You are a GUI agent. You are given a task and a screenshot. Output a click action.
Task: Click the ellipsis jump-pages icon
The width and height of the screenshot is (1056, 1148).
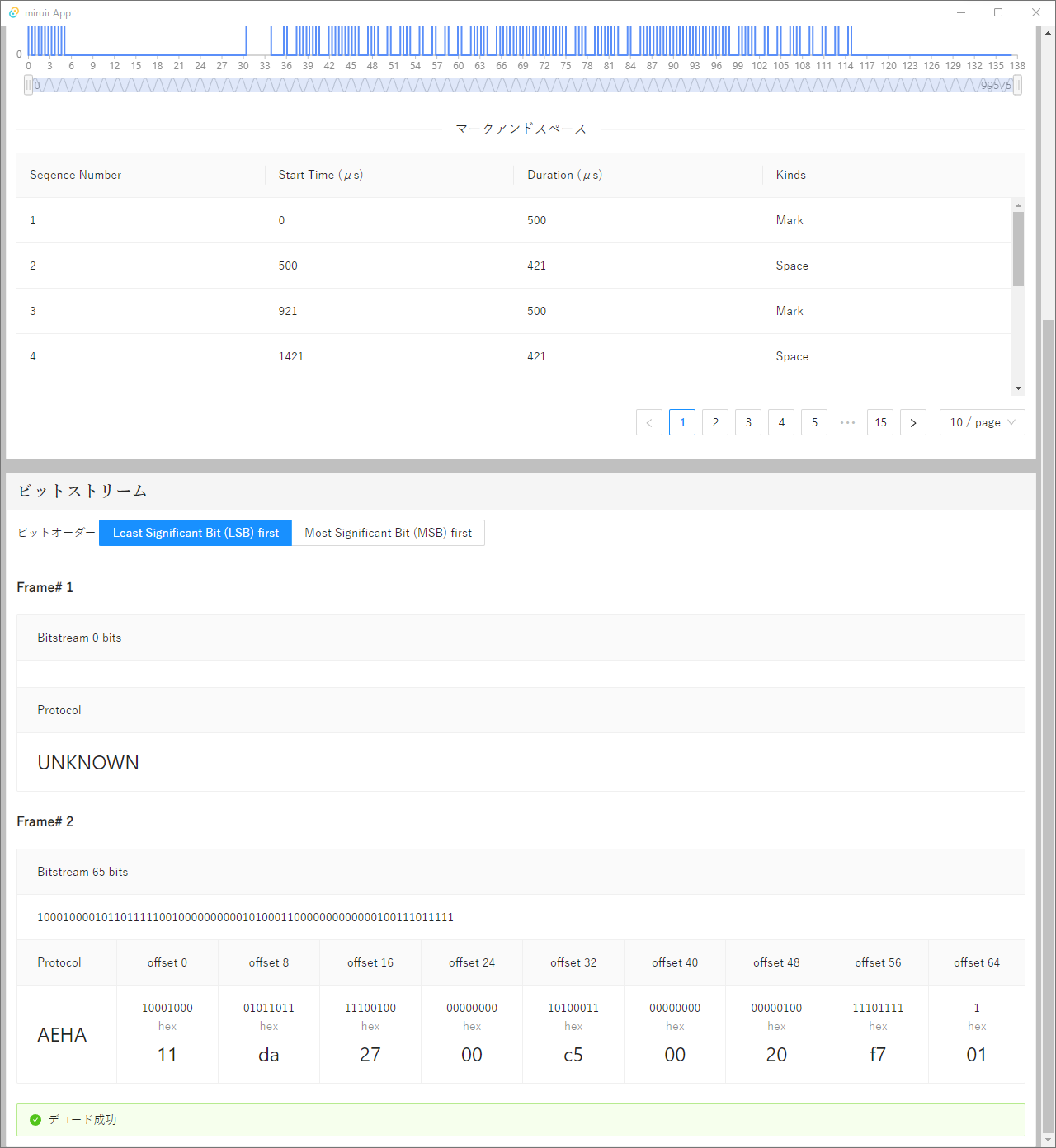(x=847, y=422)
